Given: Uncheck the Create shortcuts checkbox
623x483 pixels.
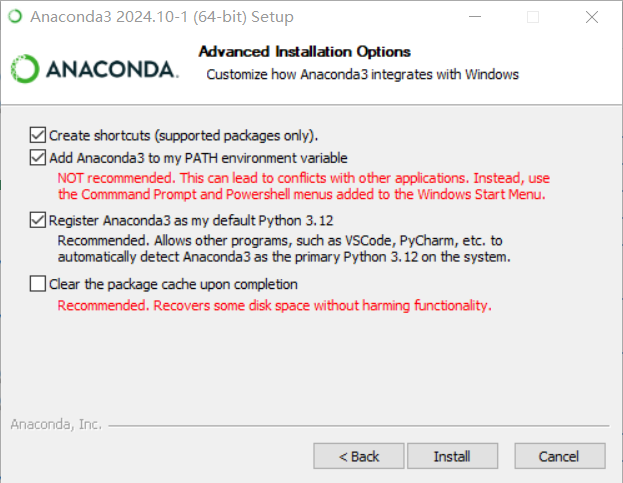Looking at the screenshot, I should coord(38,134).
